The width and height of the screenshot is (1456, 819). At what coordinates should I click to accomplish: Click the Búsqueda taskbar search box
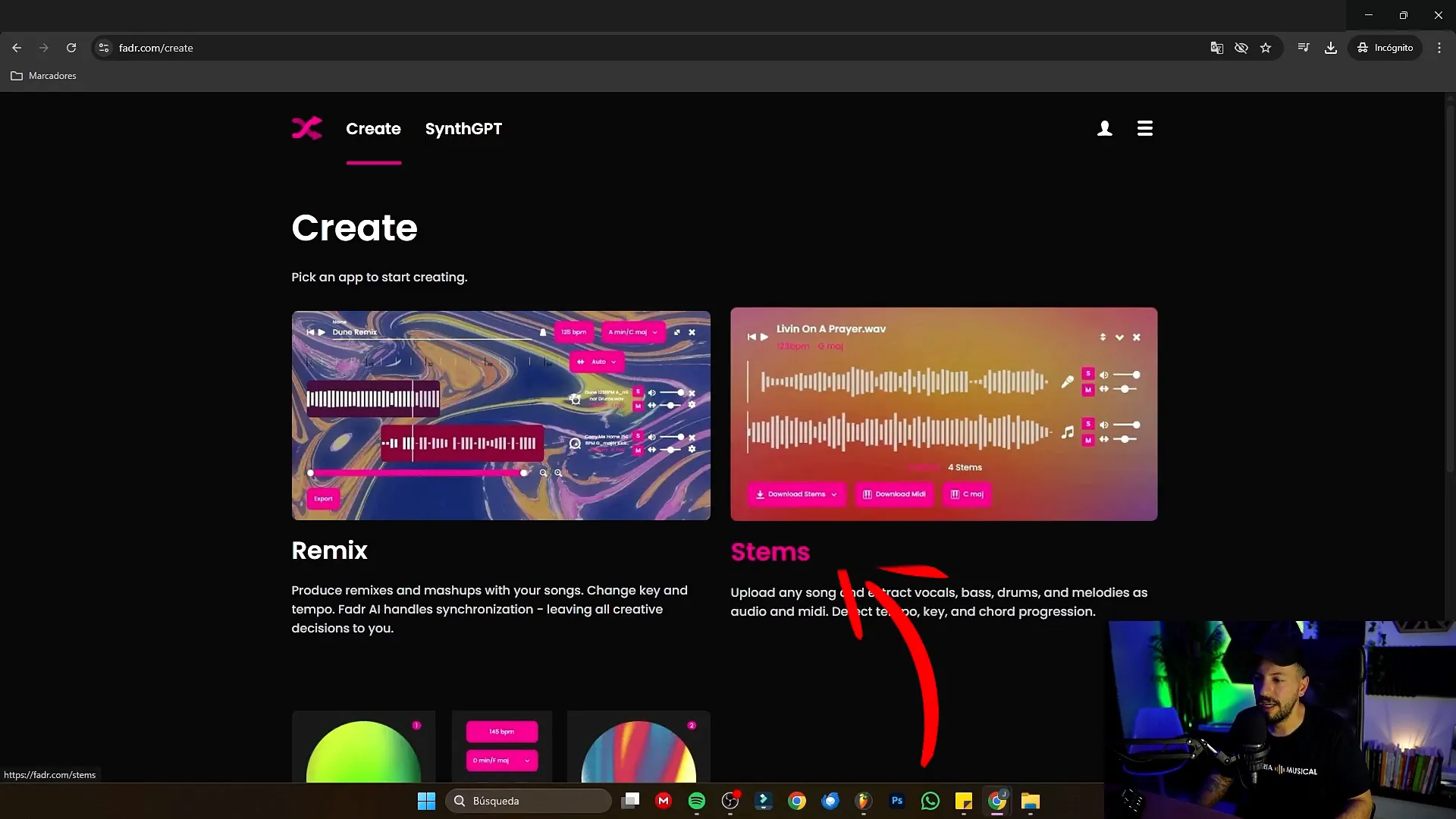point(529,801)
